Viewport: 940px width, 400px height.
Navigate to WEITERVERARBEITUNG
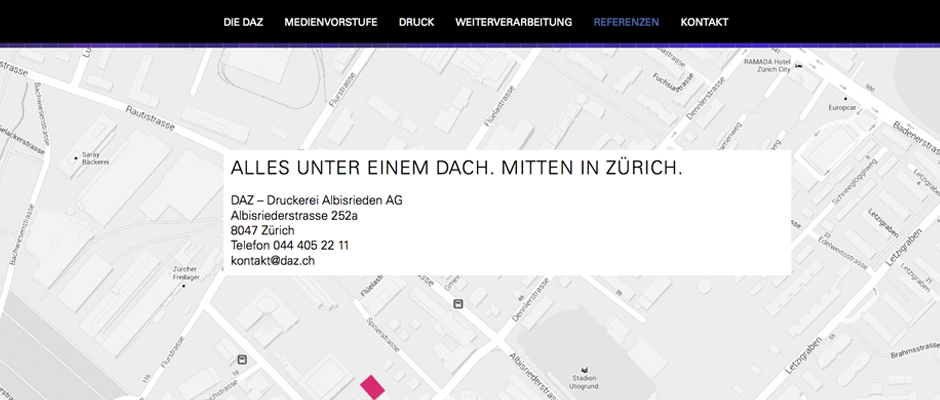pyautogui.click(x=513, y=22)
